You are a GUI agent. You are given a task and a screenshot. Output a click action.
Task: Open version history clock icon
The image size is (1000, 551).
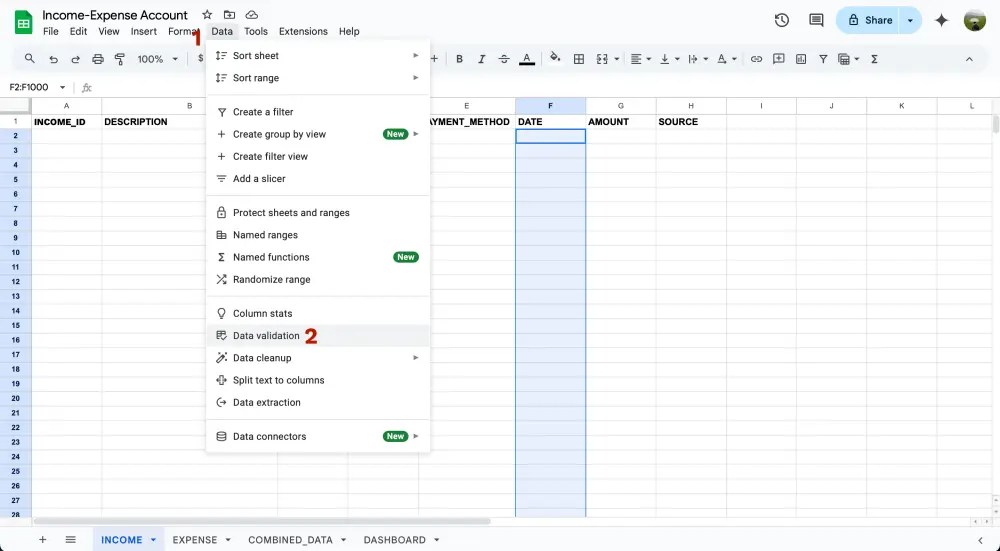point(782,20)
